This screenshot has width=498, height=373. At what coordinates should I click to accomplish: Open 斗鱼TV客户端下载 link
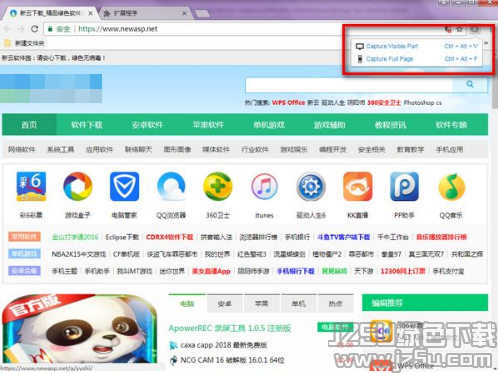pos(344,237)
